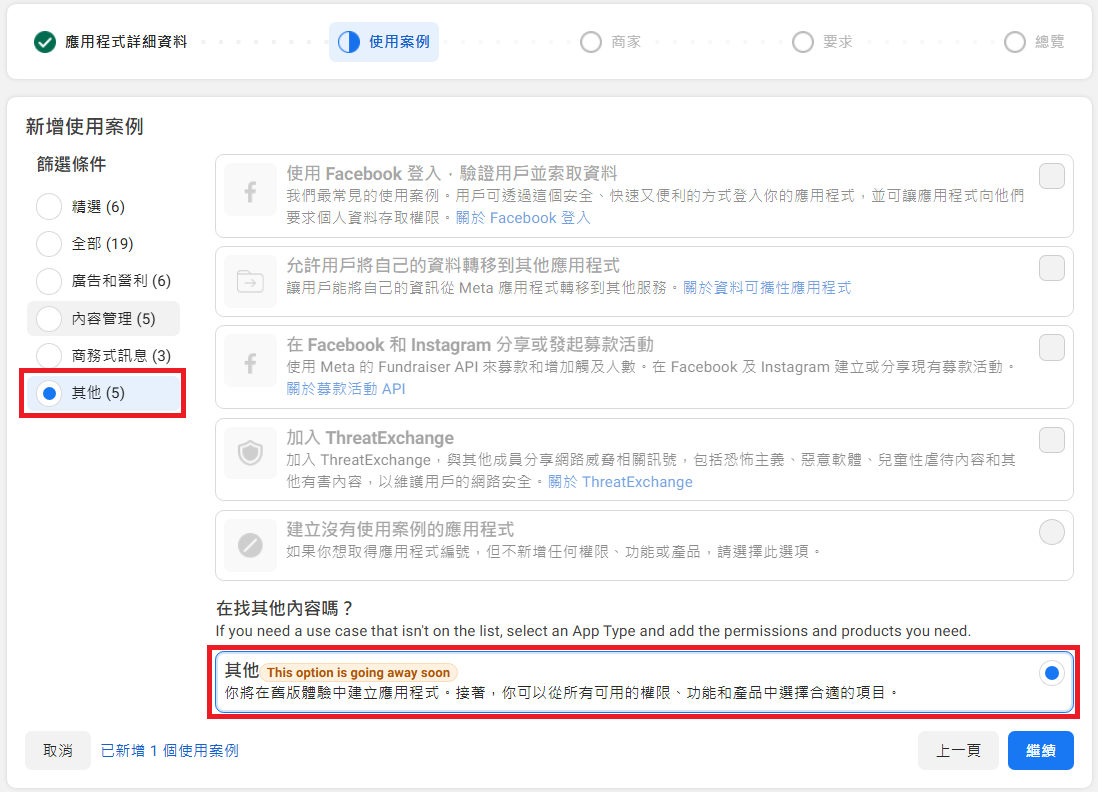Click the 使用 Facebook 登入 card title

tap(452, 174)
